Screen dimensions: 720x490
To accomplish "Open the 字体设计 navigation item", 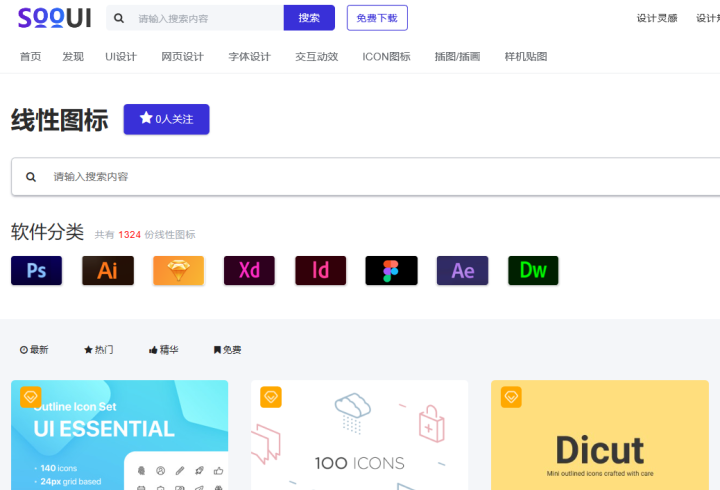I will [x=249, y=56].
